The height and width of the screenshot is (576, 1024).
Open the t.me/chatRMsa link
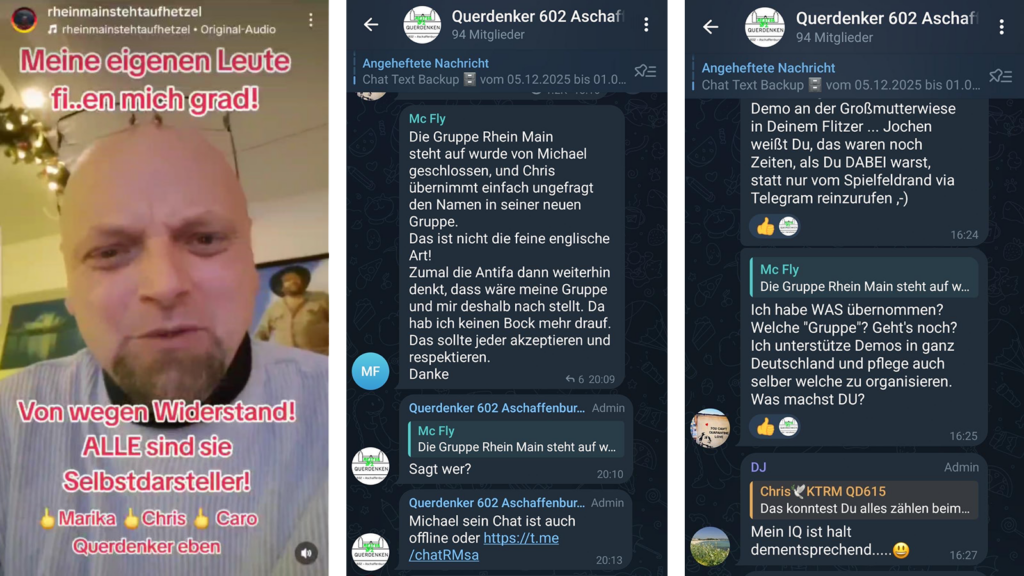483,547
